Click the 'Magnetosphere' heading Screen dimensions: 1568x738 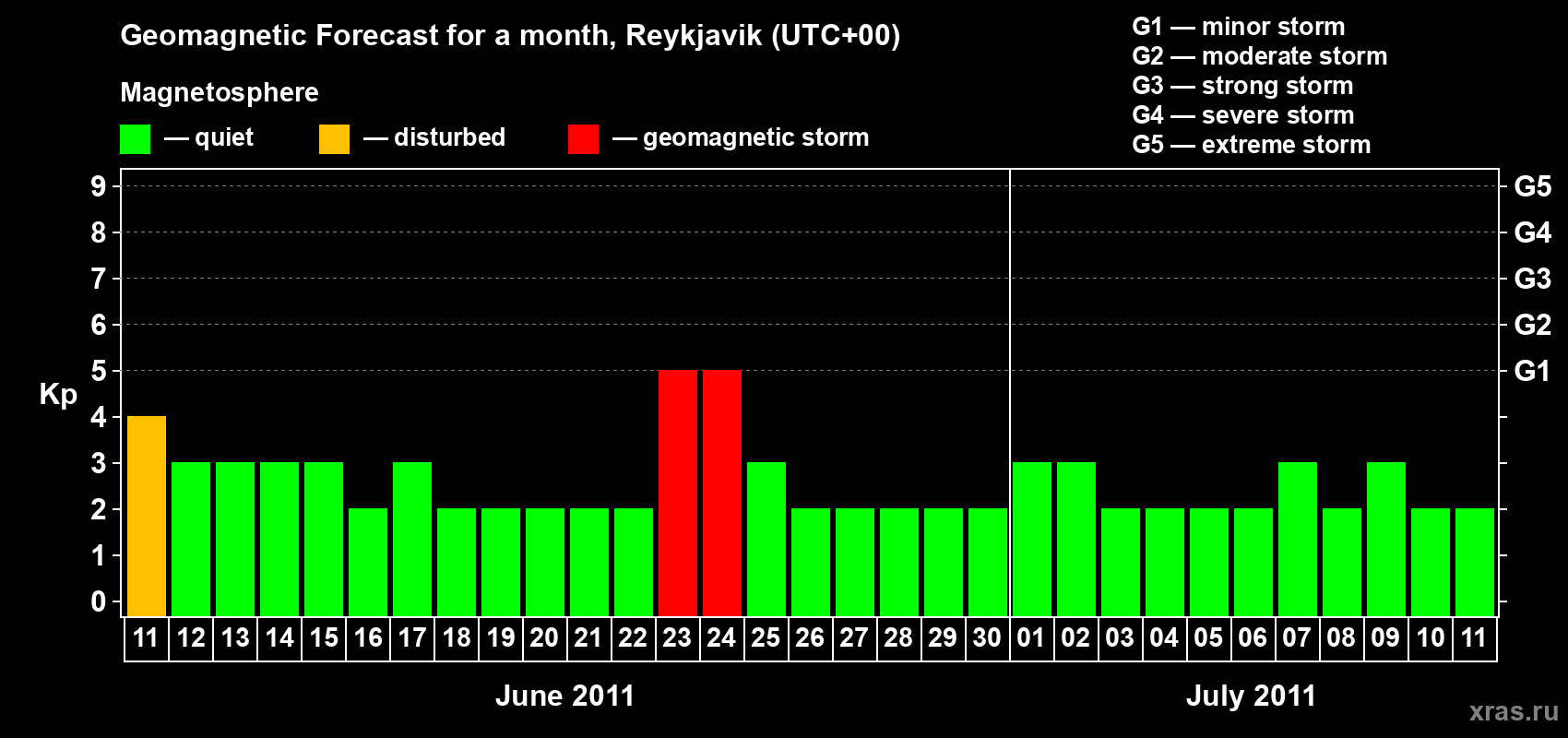pyautogui.click(x=220, y=93)
